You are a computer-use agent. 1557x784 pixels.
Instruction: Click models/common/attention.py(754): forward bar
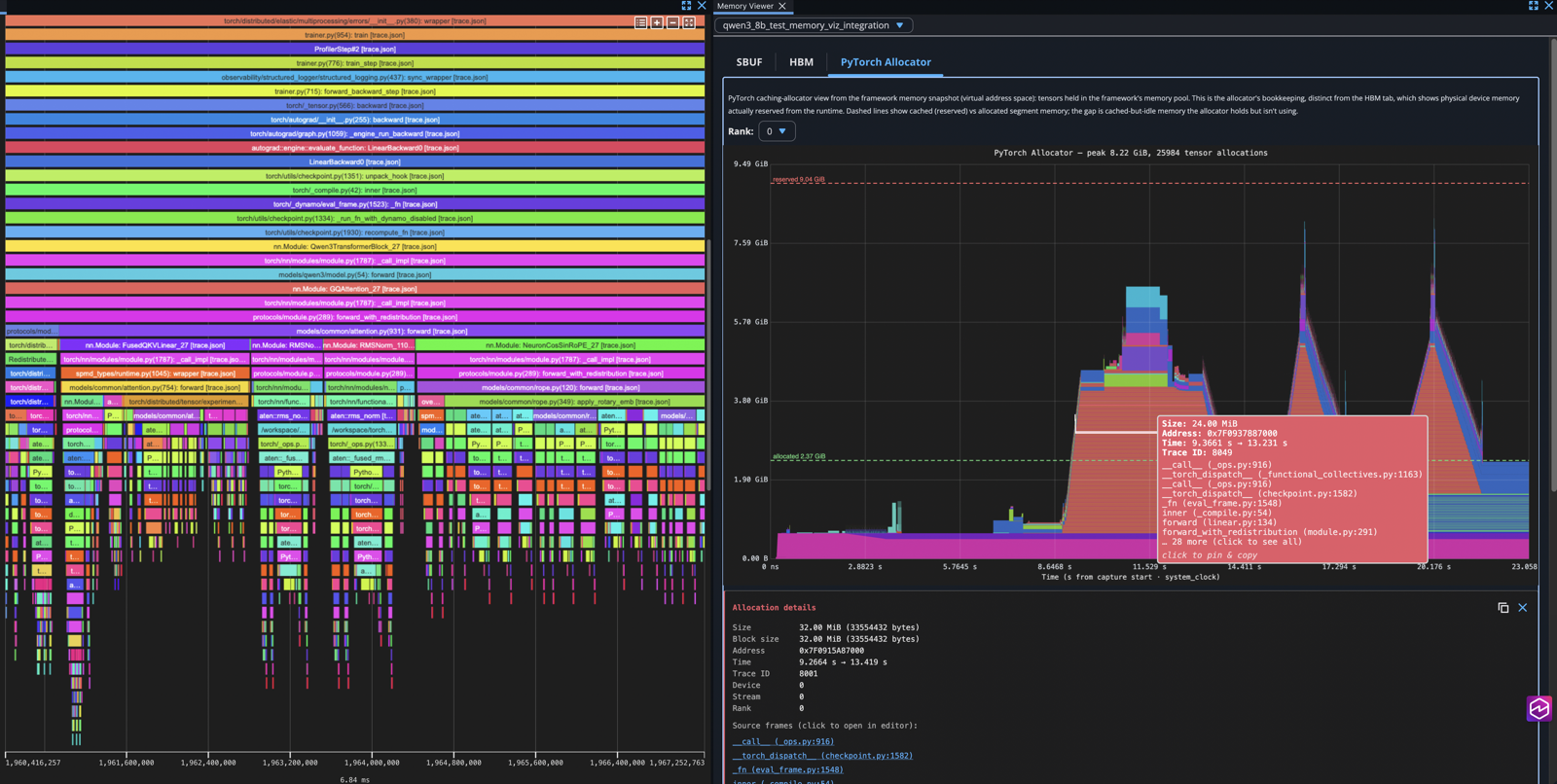tap(155, 387)
